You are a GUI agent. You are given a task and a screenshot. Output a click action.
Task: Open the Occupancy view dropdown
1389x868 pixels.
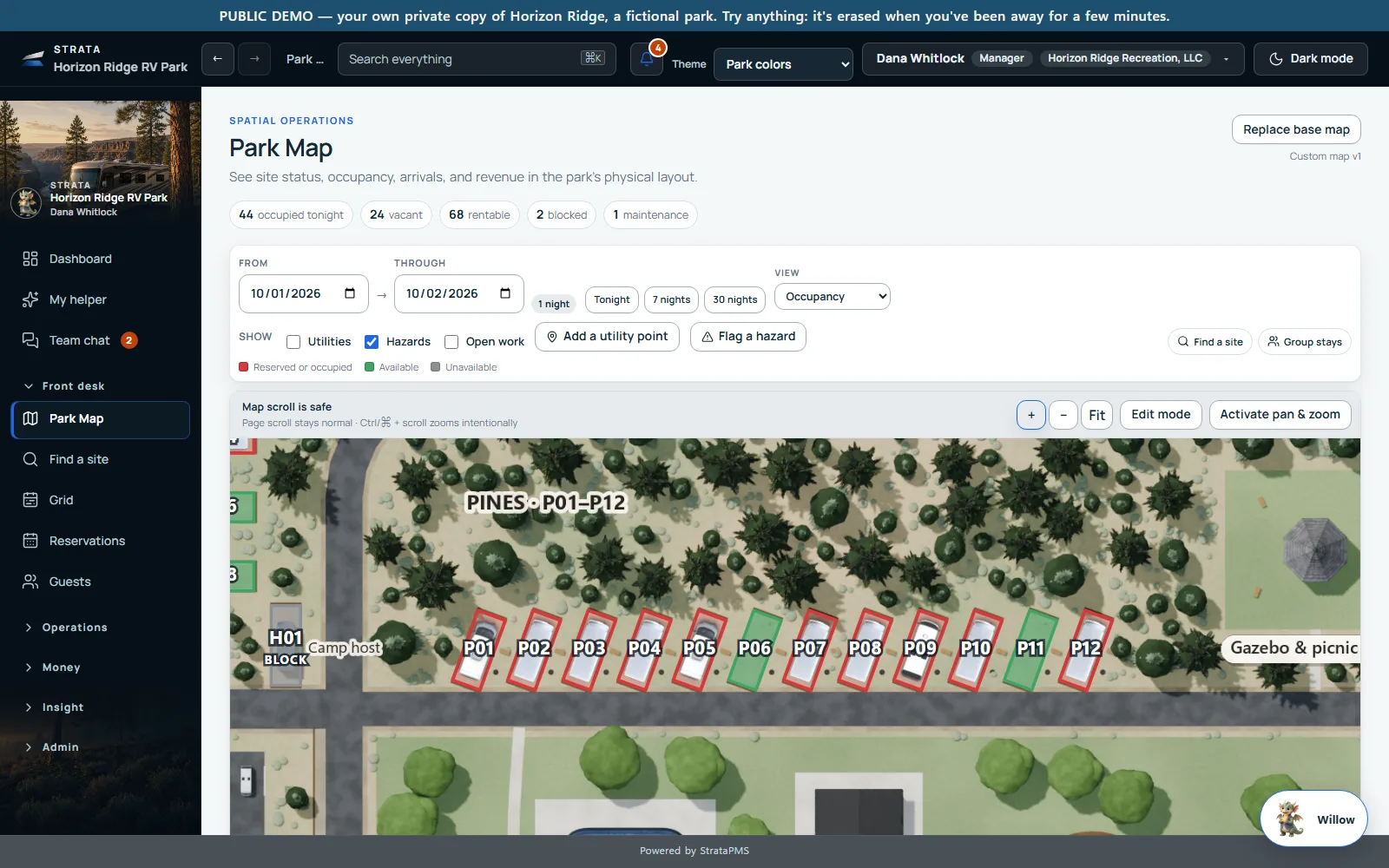(x=833, y=297)
